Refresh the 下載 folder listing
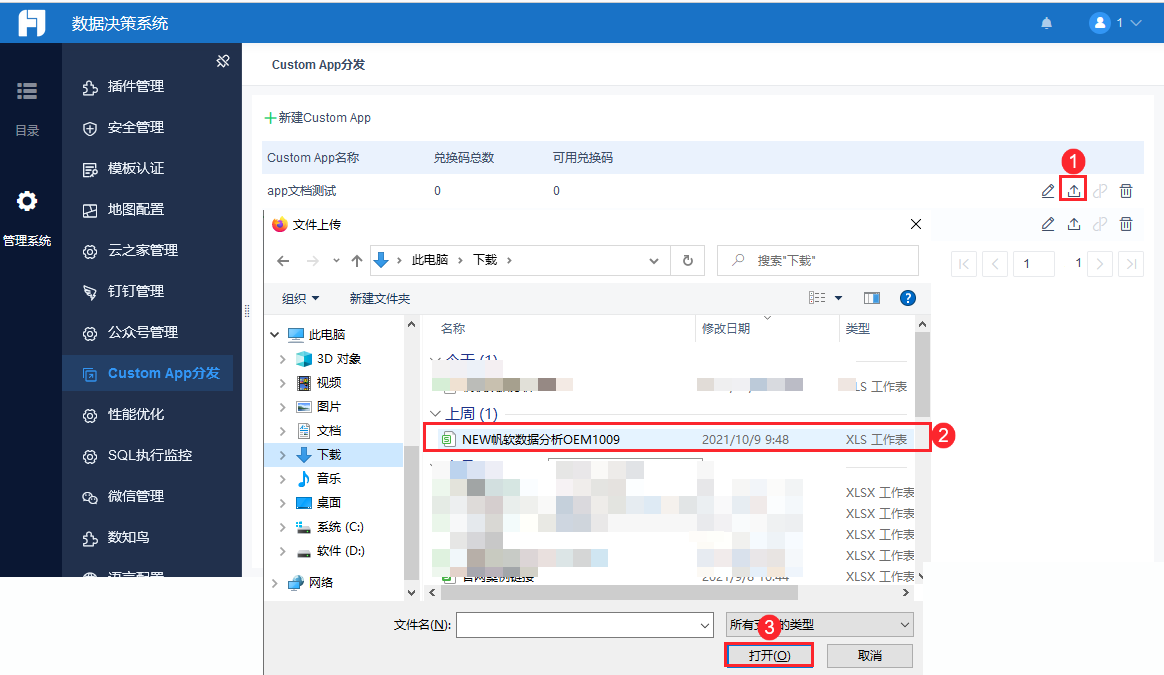 point(687,261)
